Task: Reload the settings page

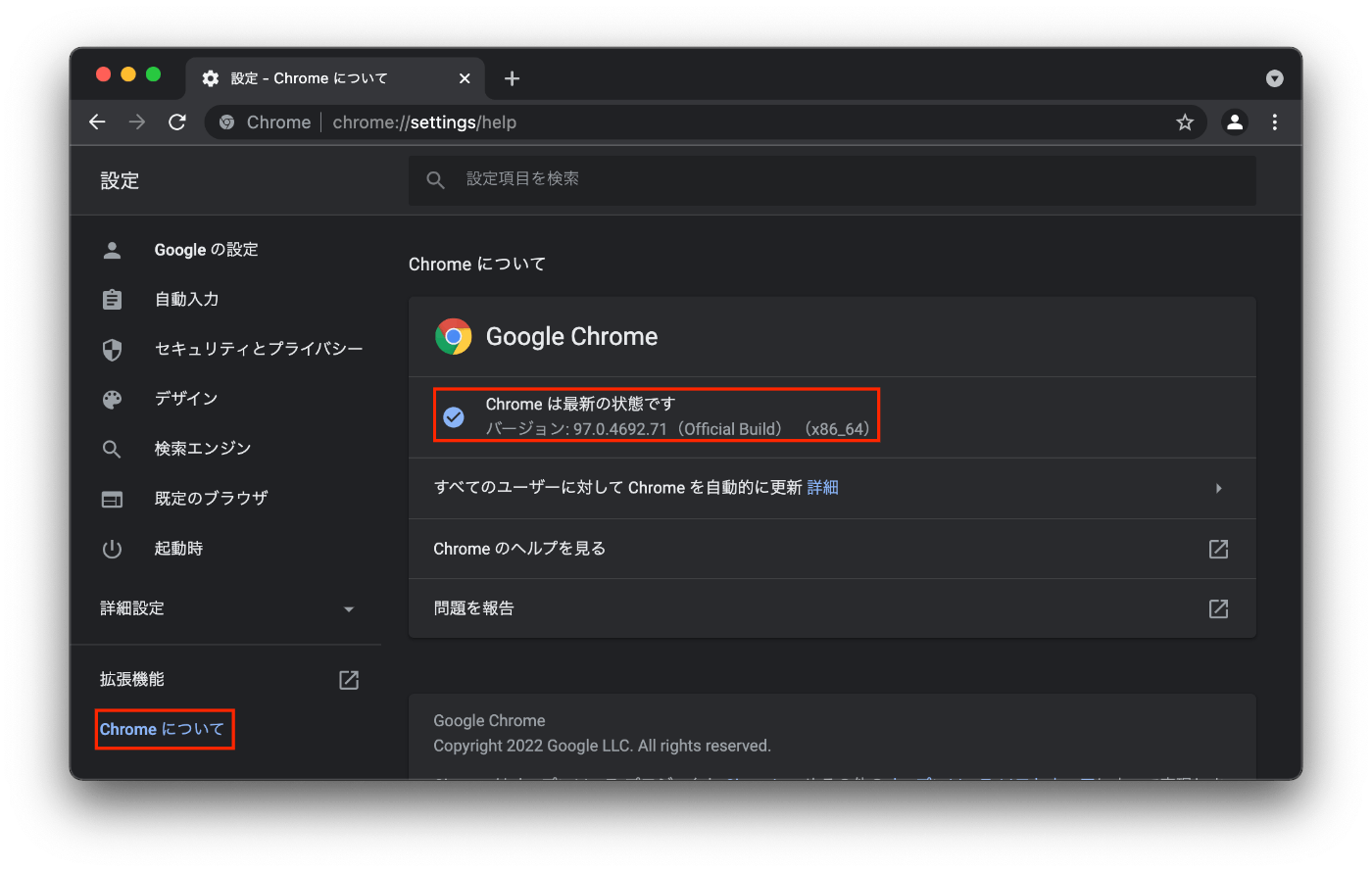Action: (x=177, y=121)
